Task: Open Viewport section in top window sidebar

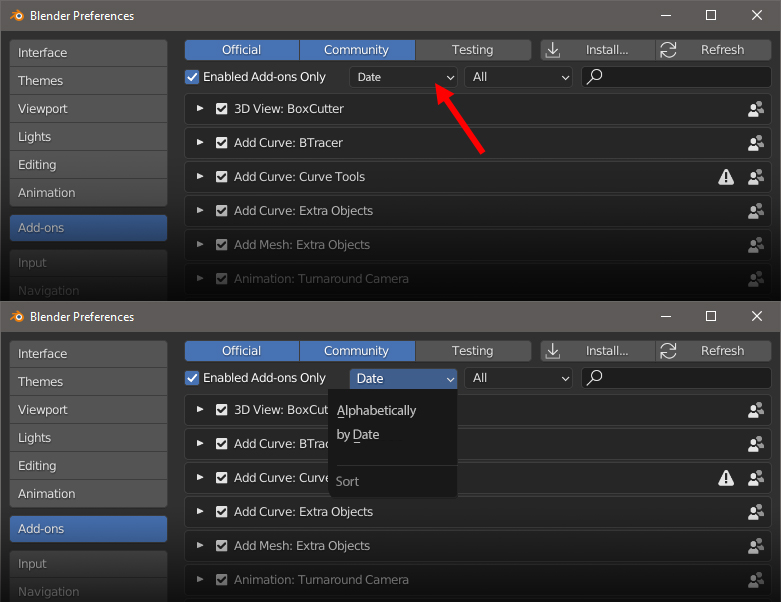Action: 88,109
